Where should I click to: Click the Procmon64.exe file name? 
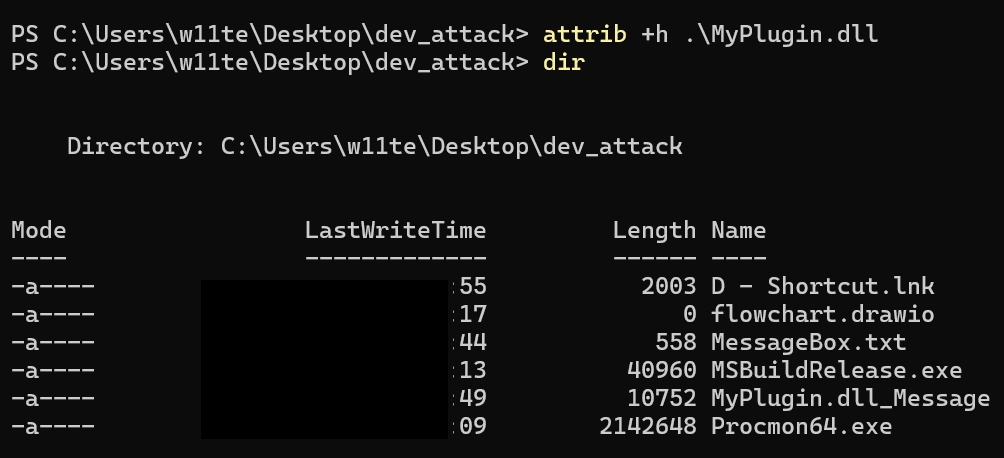coord(801,427)
